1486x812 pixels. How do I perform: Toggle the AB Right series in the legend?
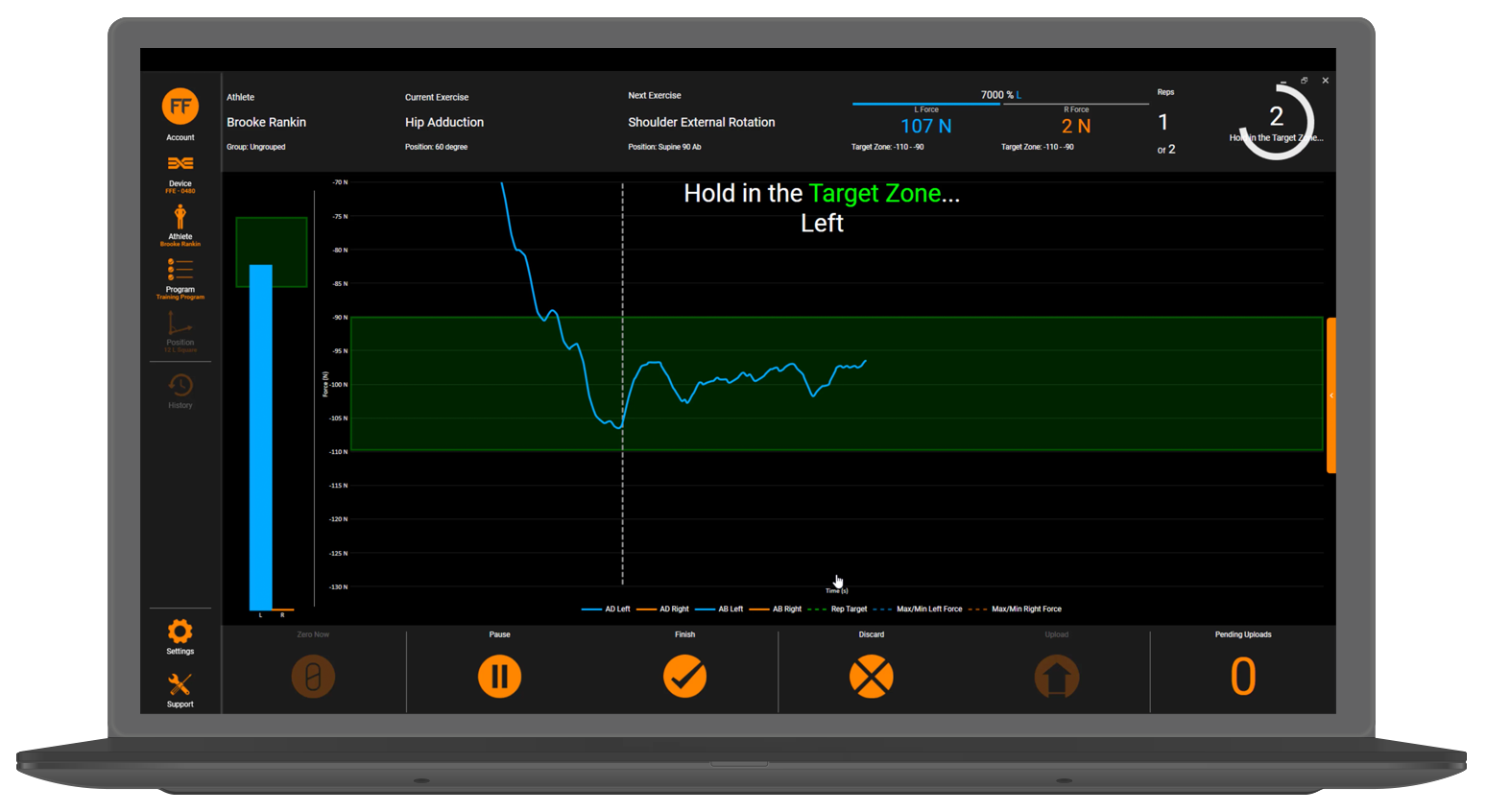(776, 609)
